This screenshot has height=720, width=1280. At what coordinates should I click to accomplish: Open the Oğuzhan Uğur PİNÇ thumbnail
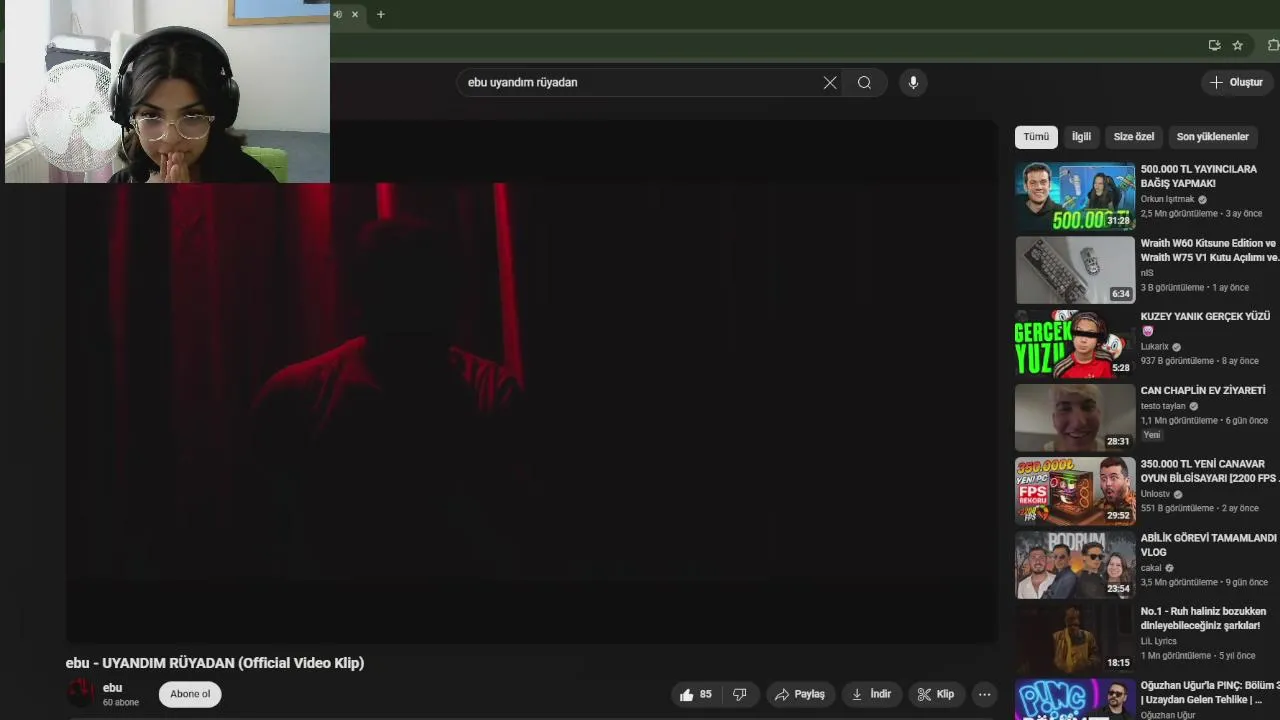(x=1075, y=700)
